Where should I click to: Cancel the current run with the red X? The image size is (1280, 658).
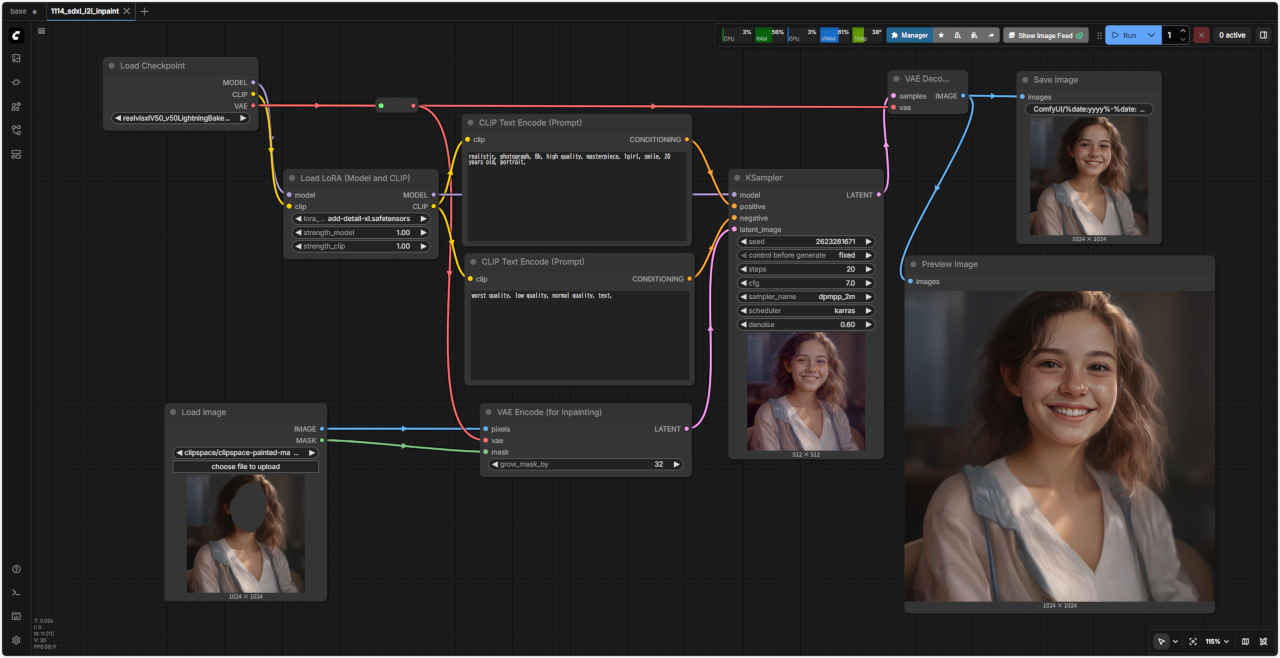(x=1201, y=35)
